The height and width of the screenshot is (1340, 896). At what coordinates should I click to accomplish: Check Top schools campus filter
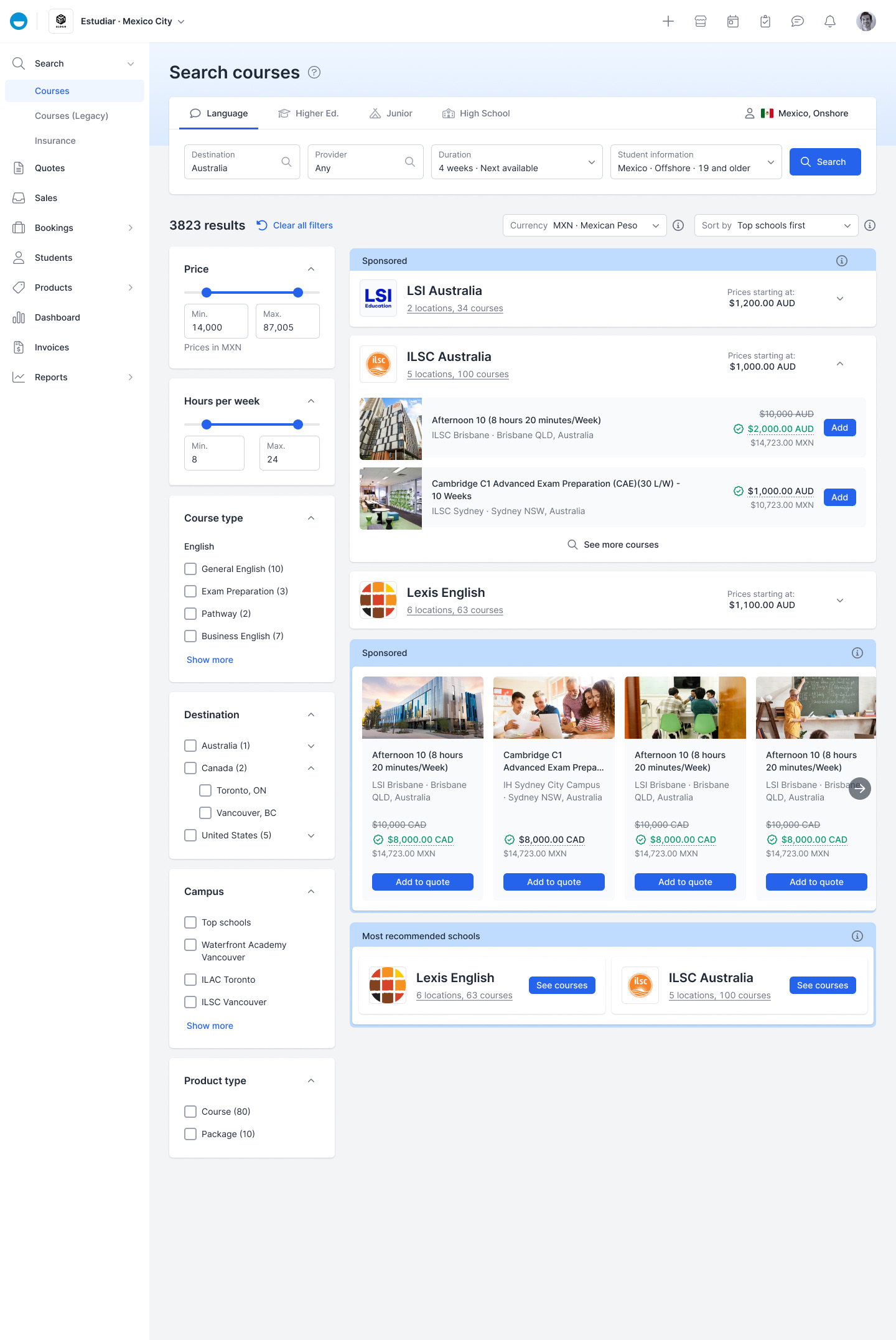tap(190, 922)
